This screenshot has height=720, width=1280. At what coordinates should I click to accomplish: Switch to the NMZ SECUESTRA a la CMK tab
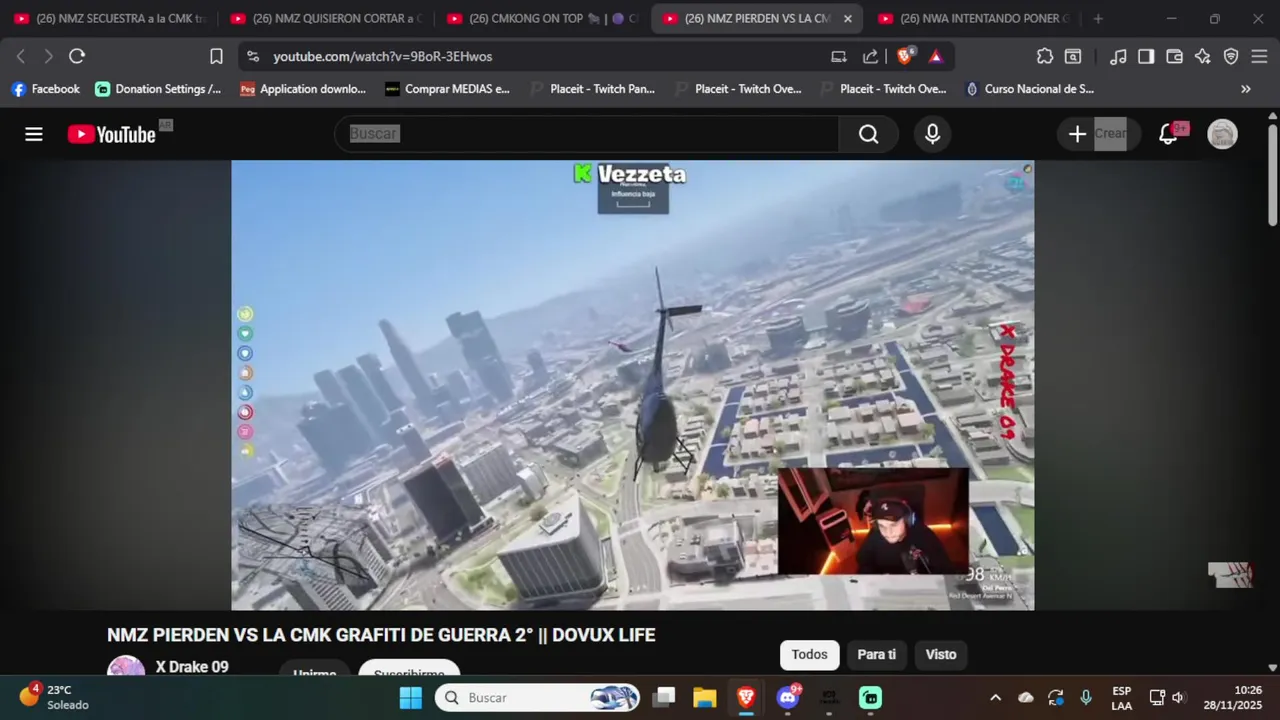[x=110, y=18]
